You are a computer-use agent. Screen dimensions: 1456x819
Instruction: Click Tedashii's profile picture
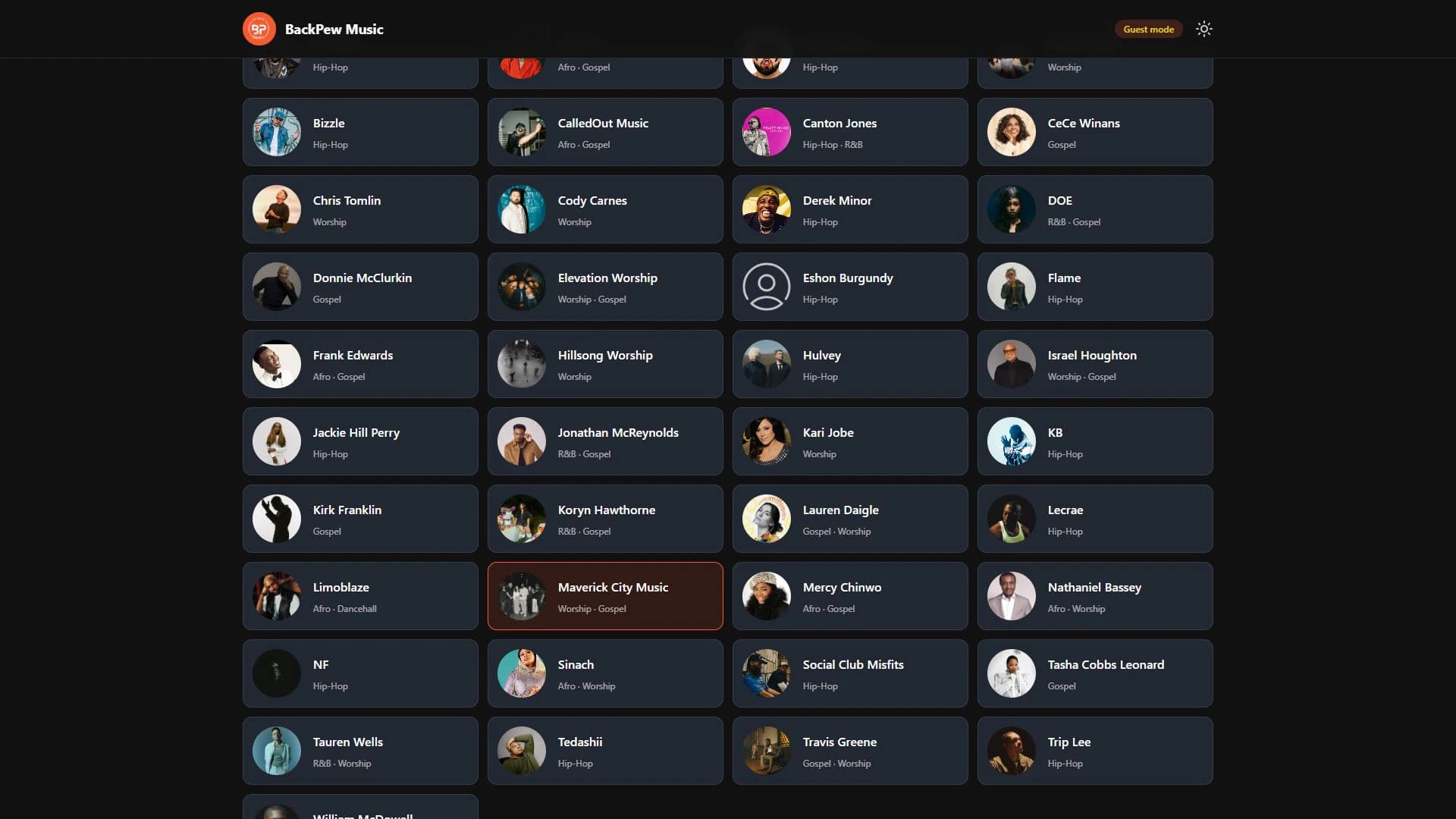(x=522, y=751)
